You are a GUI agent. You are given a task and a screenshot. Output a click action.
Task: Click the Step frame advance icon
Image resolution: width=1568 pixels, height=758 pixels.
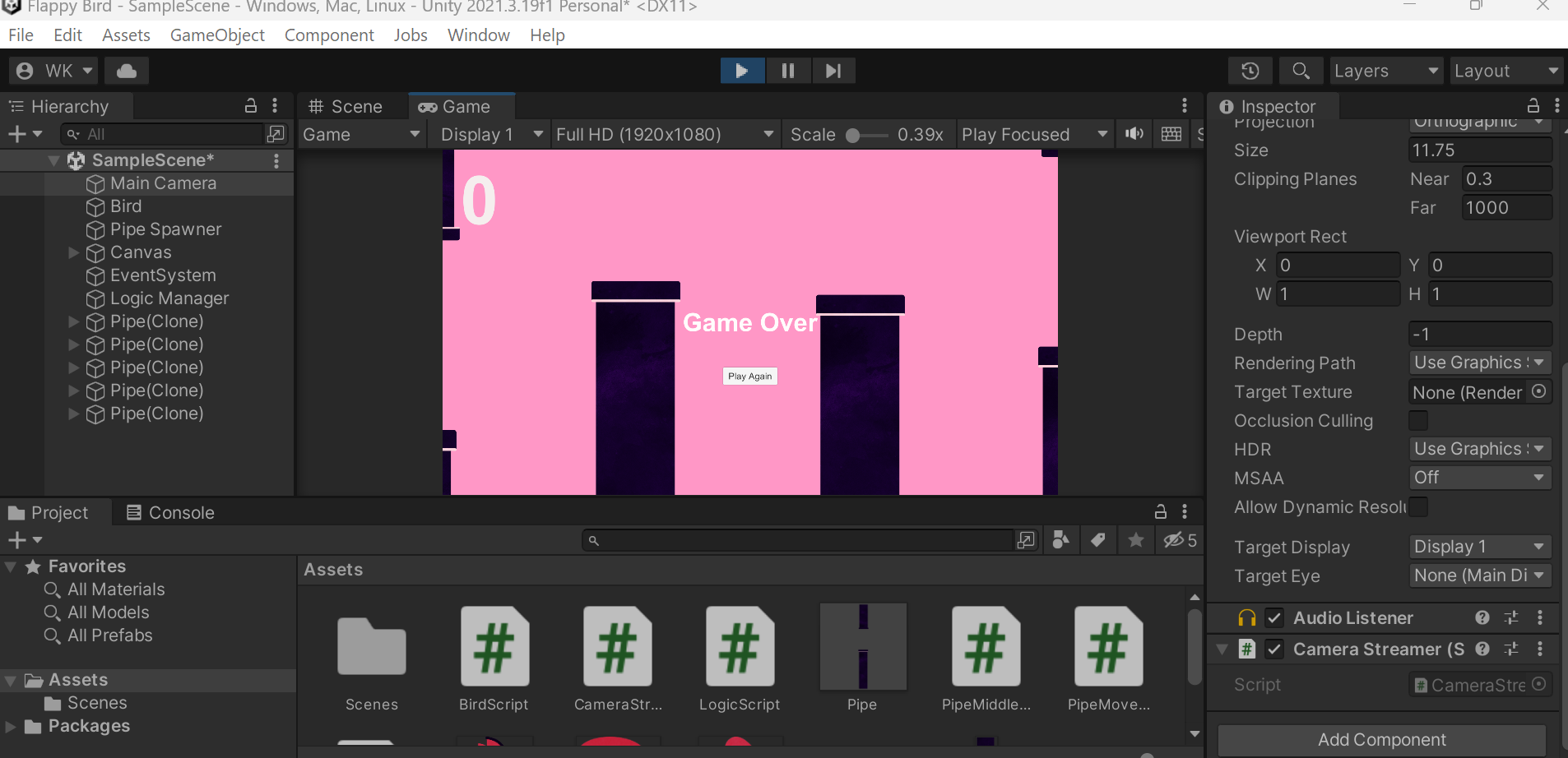click(833, 70)
